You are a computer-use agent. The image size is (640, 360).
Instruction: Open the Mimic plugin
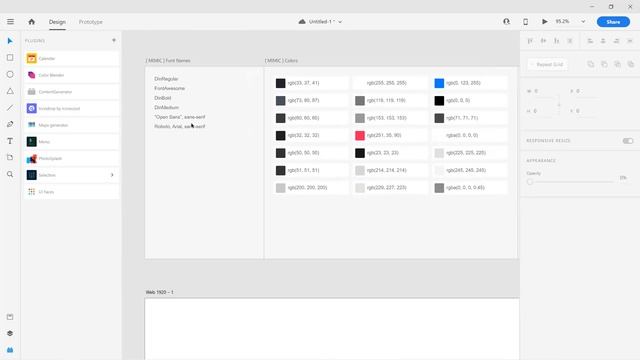coord(72,142)
